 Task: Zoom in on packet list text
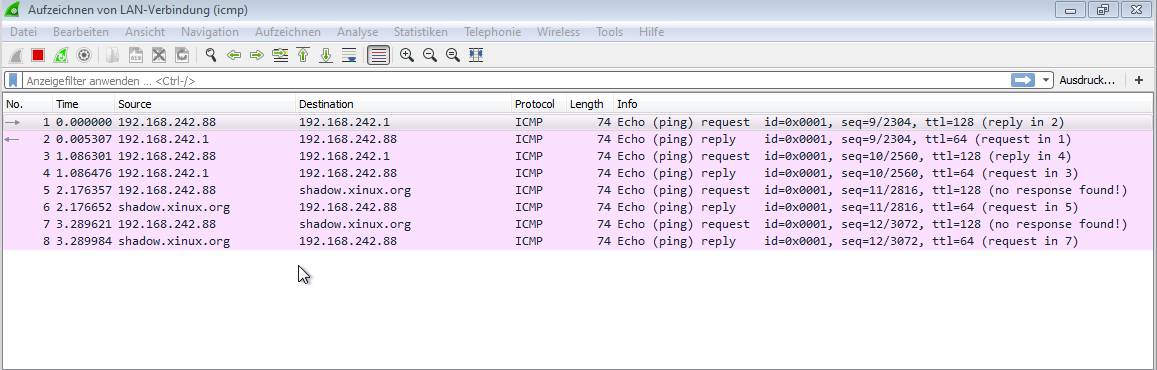pyautogui.click(x=407, y=55)
